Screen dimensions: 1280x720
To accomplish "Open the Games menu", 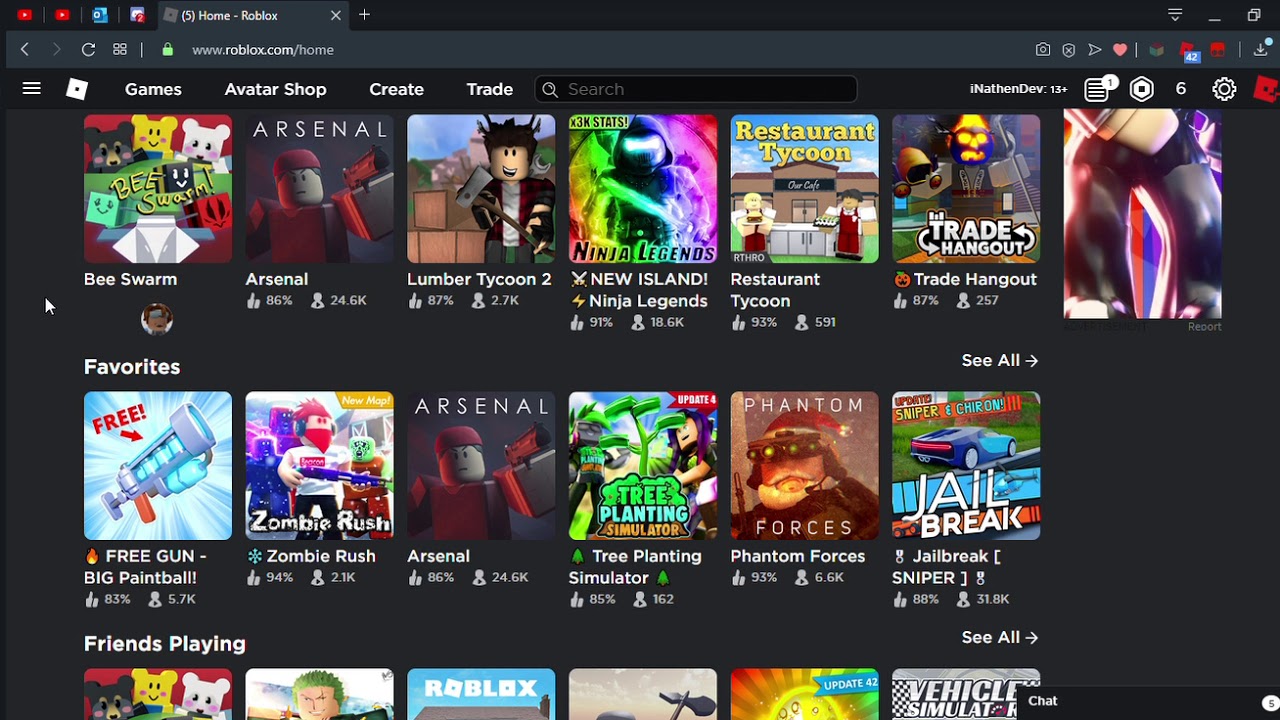I will (153, 89).
